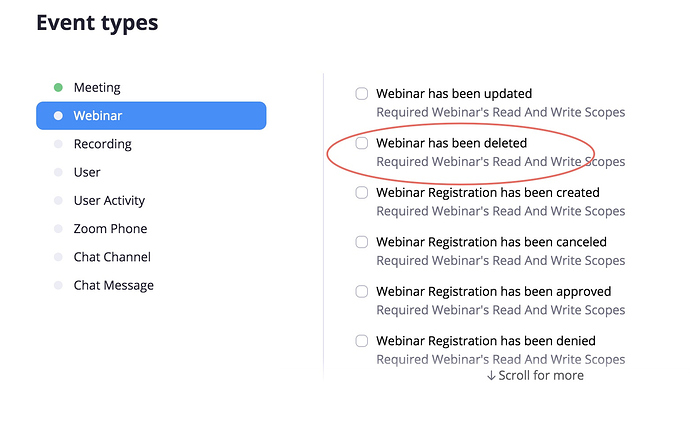Enable 'Webinar has been updated' checkbox
Viewport: 690px width, 422px height.
pos(362,94)
